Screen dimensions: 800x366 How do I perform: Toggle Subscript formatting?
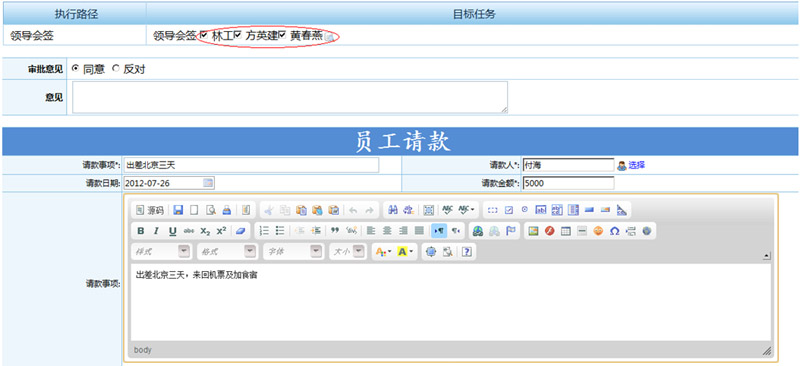pyautogui.click(x=205, y=231)
